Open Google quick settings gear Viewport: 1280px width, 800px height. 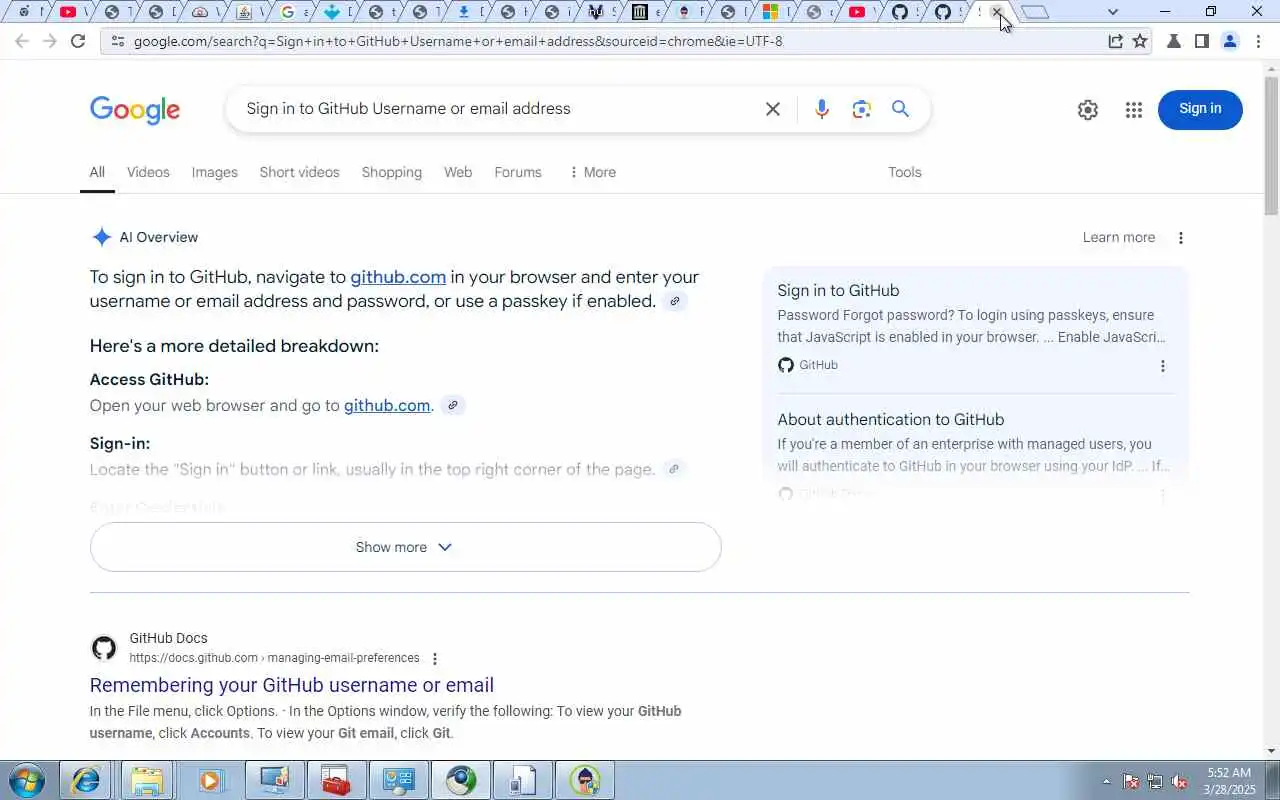(1088, 110)
